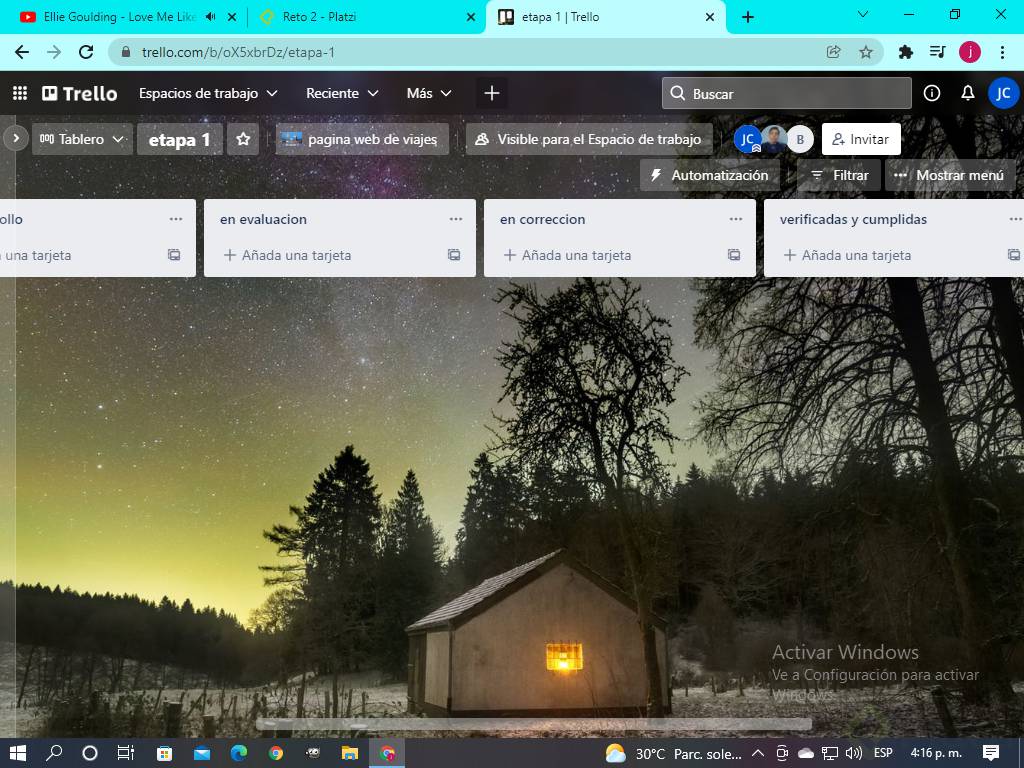
Task: Create card from template in leftmost list
Action: point(174,255)
